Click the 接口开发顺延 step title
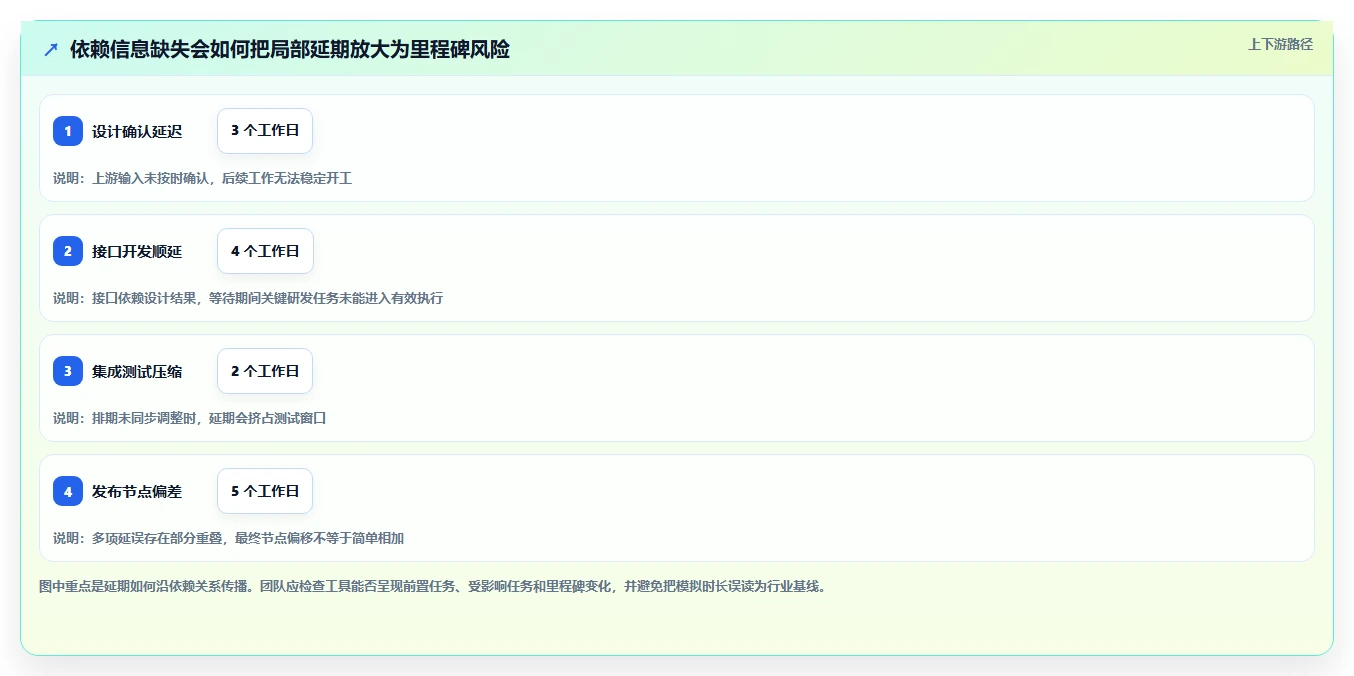1354x676 pixels. 137,251
